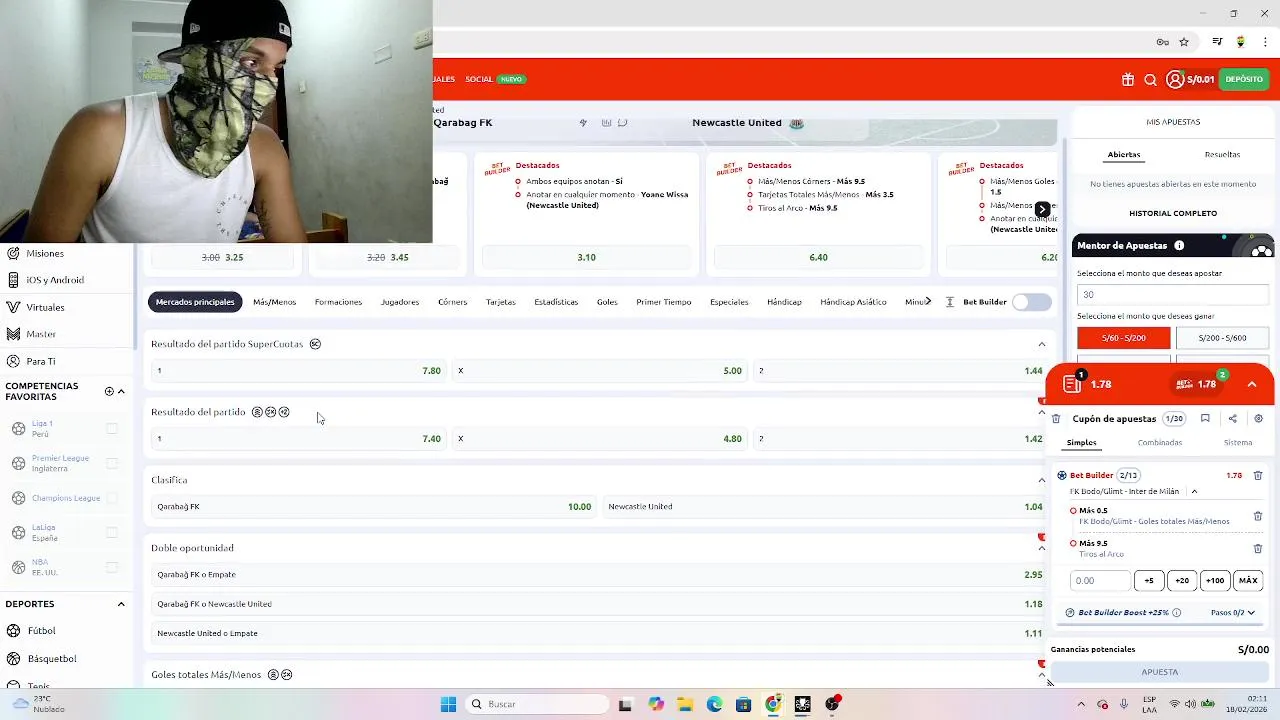Switch to the Sistema coupon tab
This screenshot has width=1280, height=720.
pos(1238,443)
